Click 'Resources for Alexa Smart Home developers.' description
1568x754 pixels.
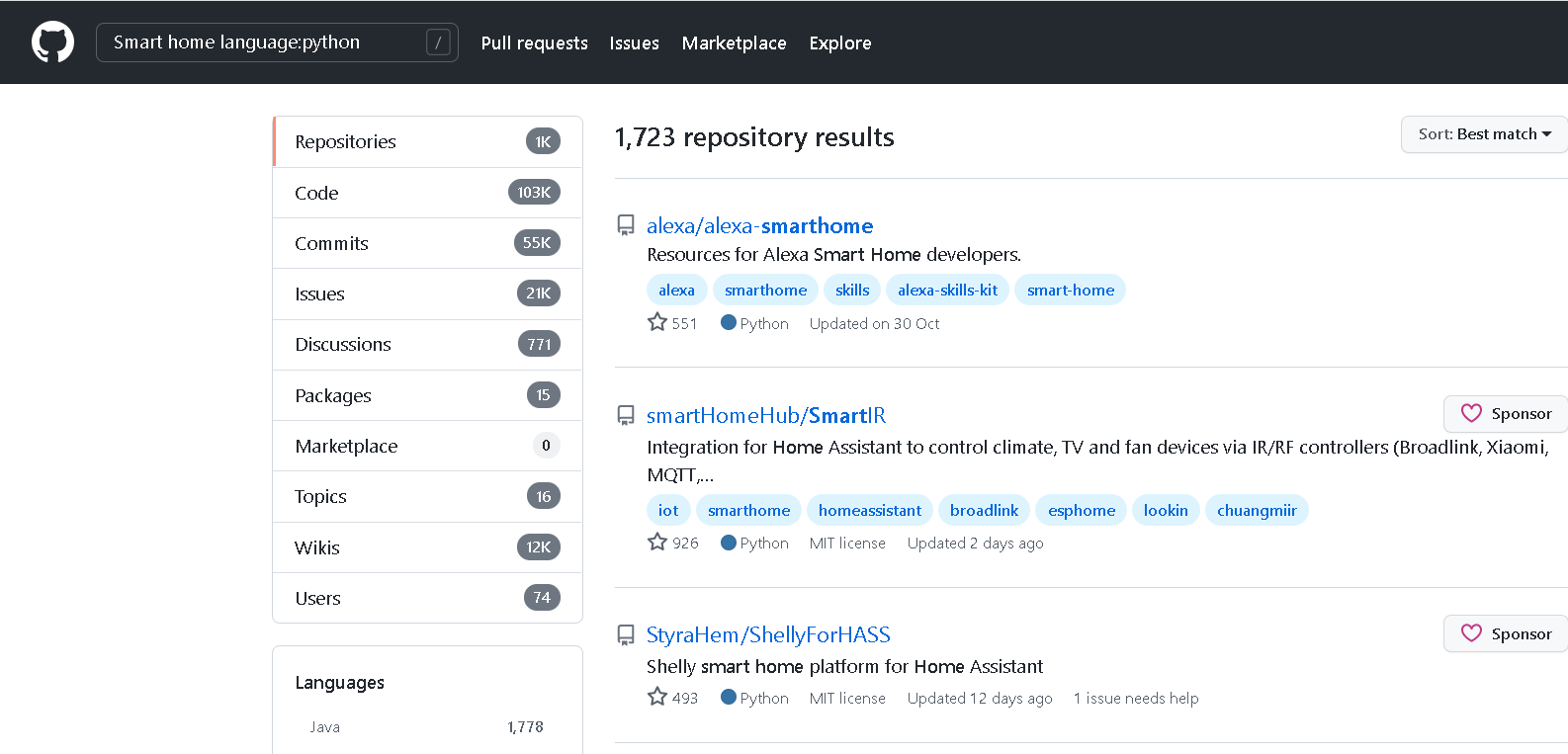[x=833, y=255]
